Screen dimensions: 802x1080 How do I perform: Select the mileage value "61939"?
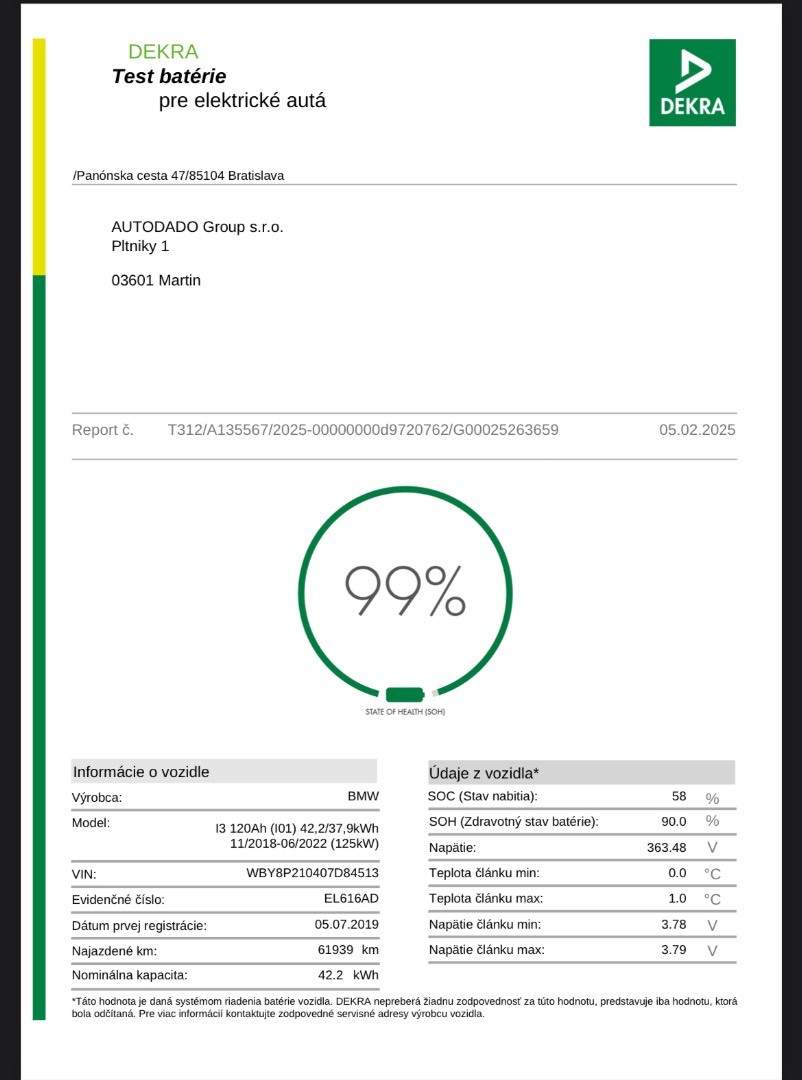click(336, 950)
